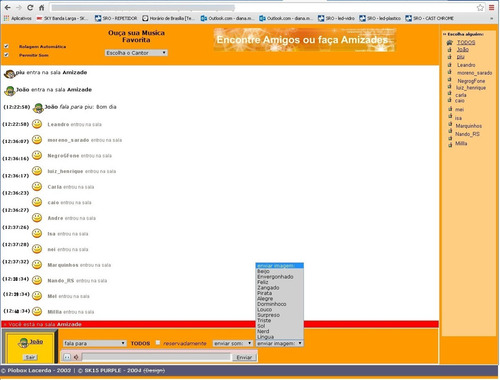Click the speaker sound icon beside message box
The width and height of the screenshot is (500, 380).
(x=76, y=357)
